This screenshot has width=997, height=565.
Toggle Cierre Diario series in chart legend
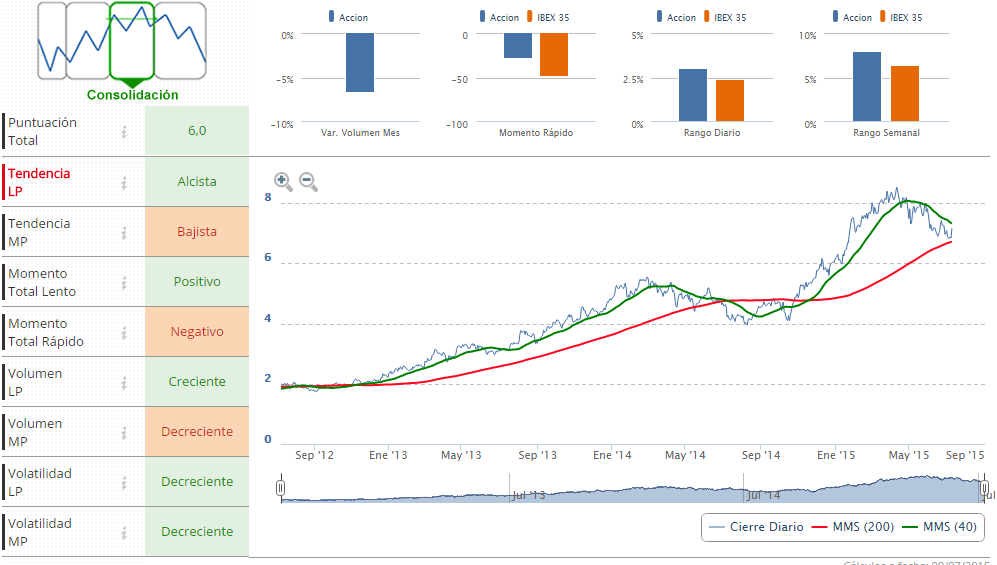coord(756,527)
